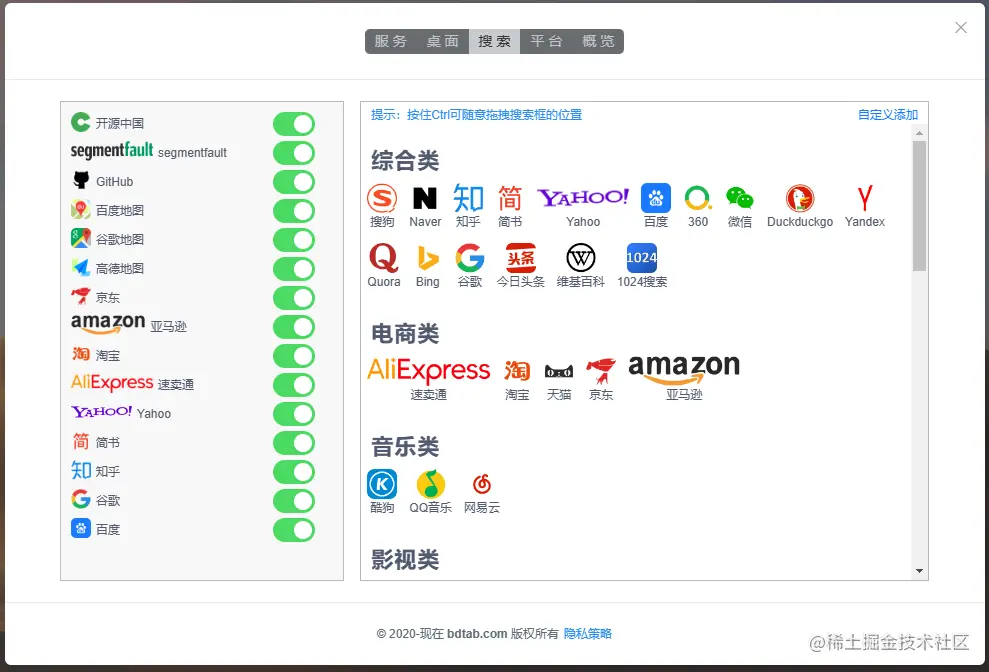989x672 pixels.
Task: Choose the 微信 WeChat search icon
Action: [x=739, y=198]
